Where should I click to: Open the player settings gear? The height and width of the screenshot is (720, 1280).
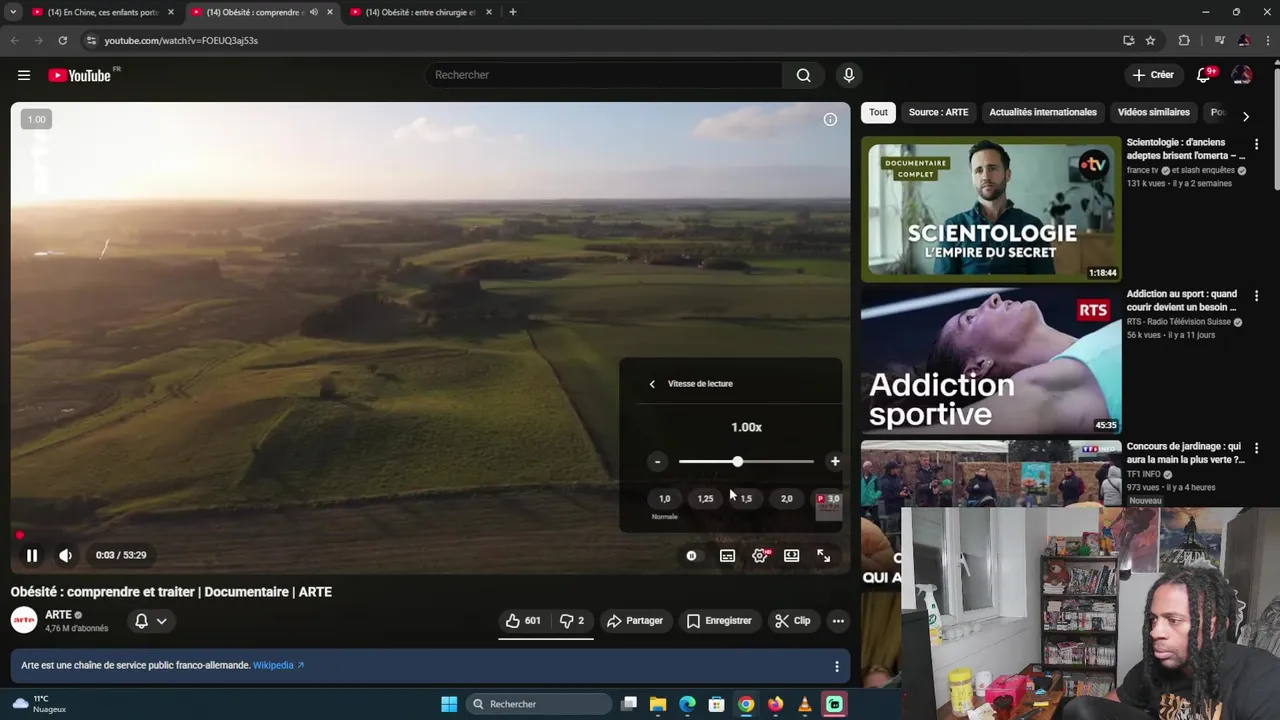pyautogui.click(x=760, y=556)
